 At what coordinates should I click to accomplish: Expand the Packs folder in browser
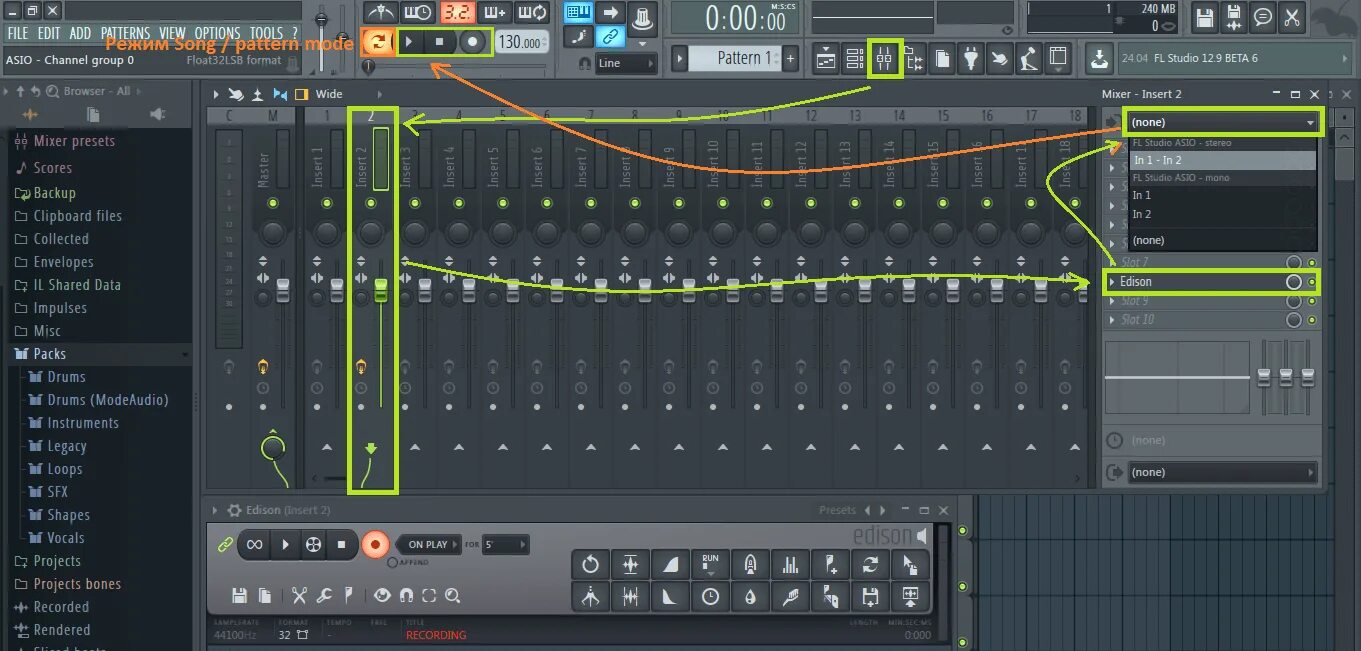(x=49, y=354)
